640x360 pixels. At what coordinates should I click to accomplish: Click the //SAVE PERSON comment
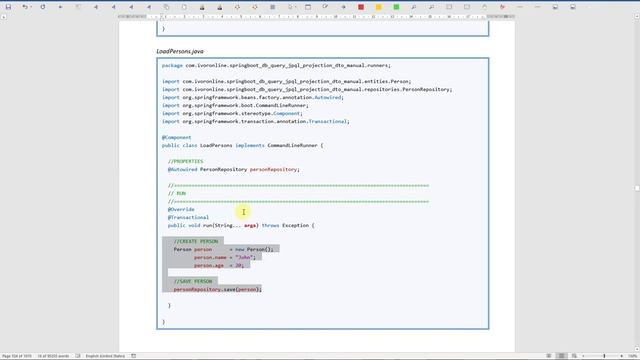[193, 282]
